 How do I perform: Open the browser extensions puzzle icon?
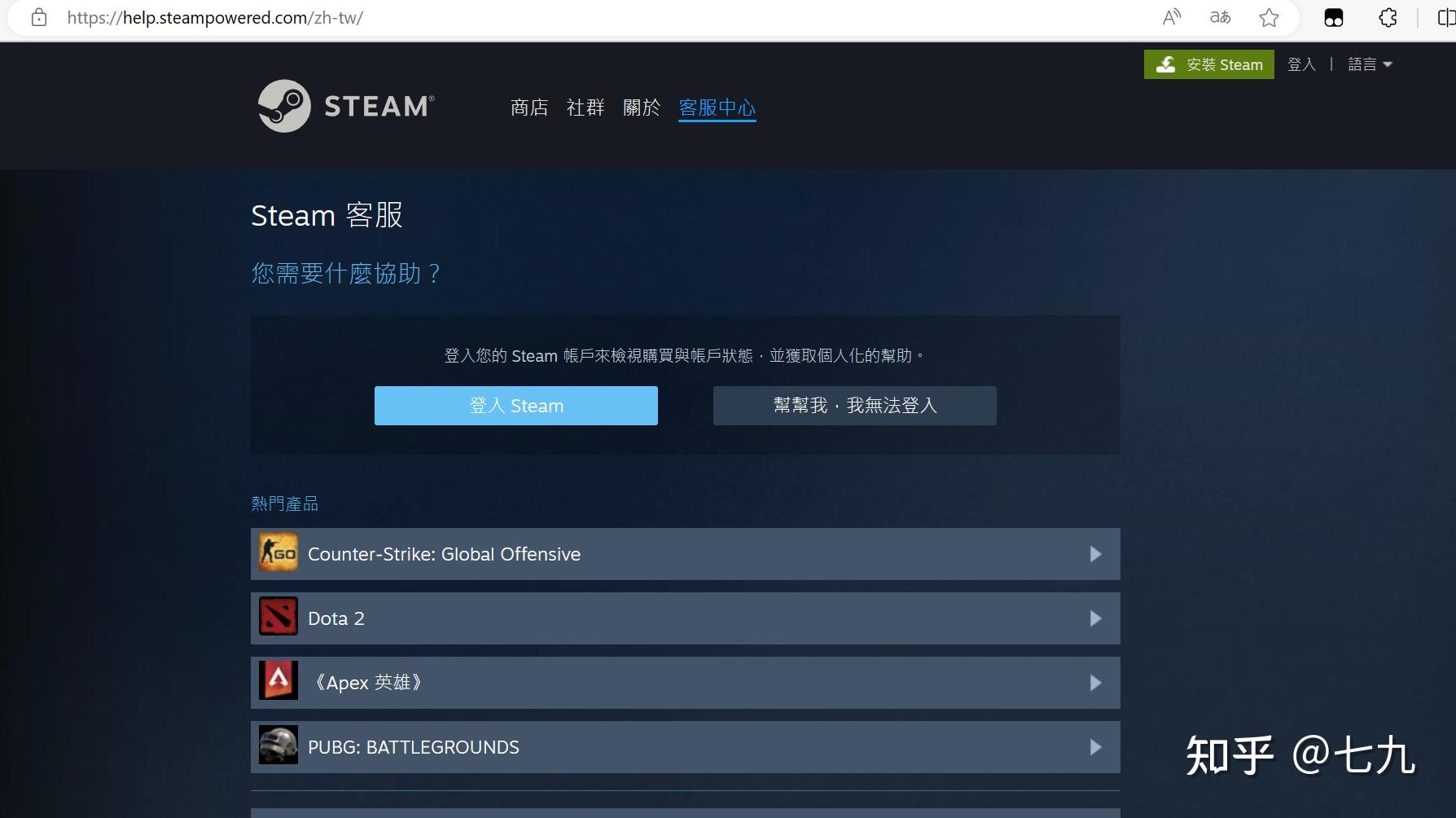[x=1387, y=17]
